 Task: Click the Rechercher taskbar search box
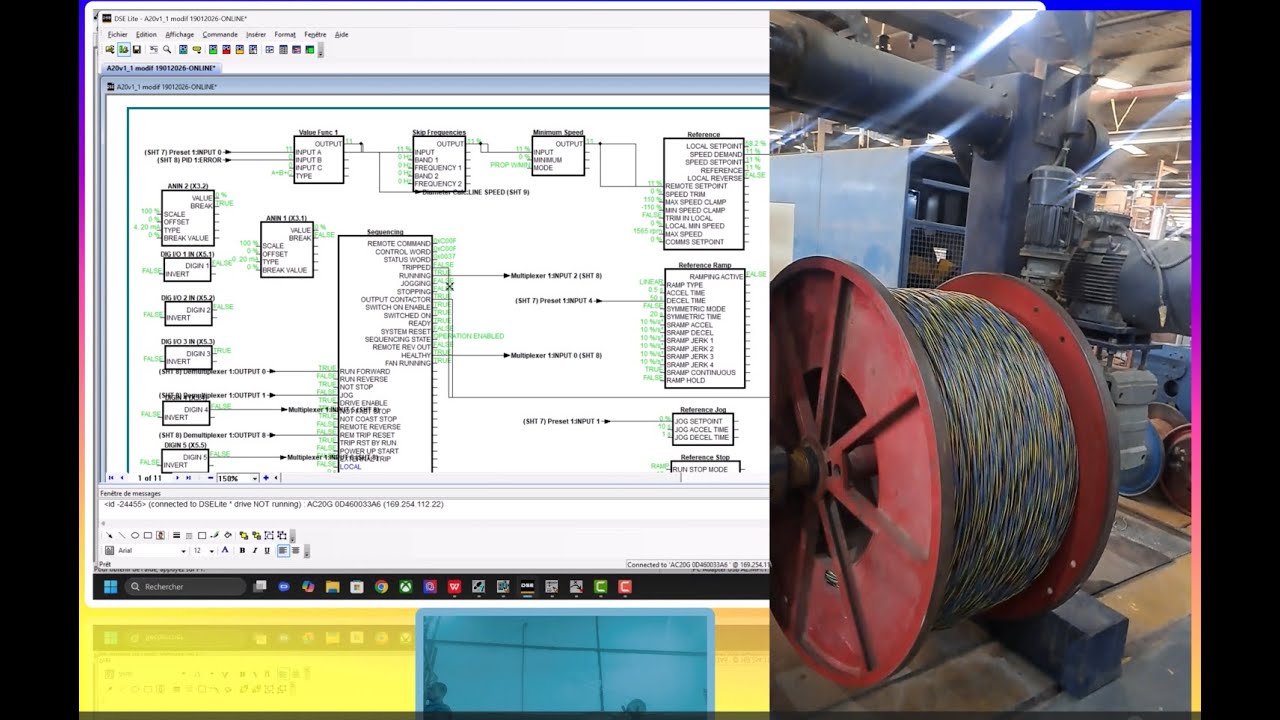coord(185,587)
